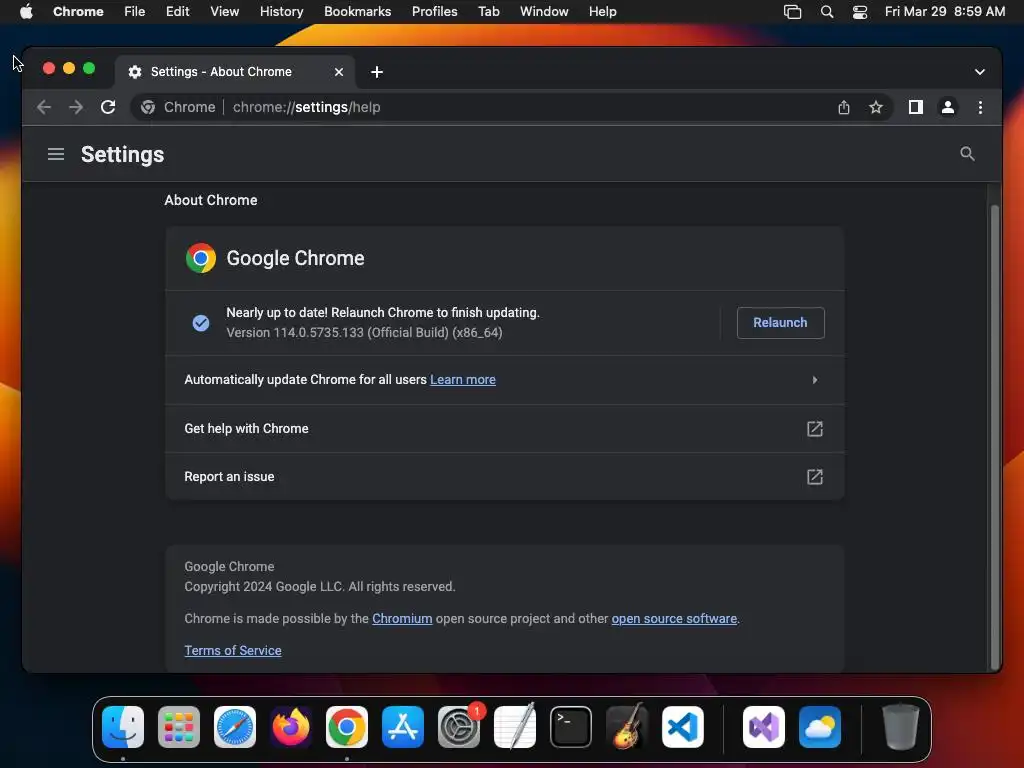Open the Trash in the Dock
The height and width of the screenshot is (768, 1024).
point(901,727)
